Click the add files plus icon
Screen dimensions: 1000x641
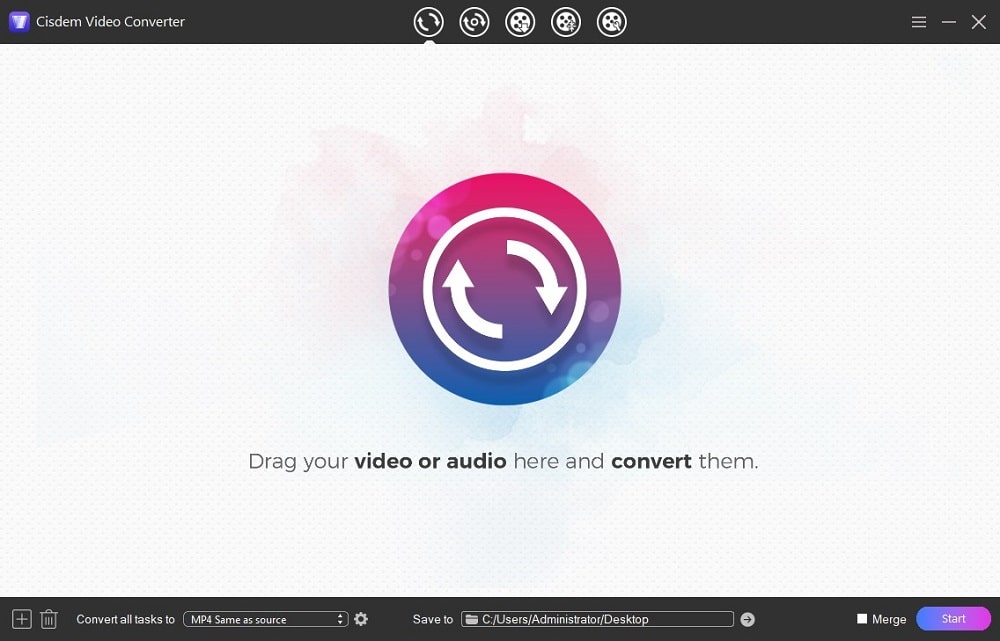[x=22, y=619]
